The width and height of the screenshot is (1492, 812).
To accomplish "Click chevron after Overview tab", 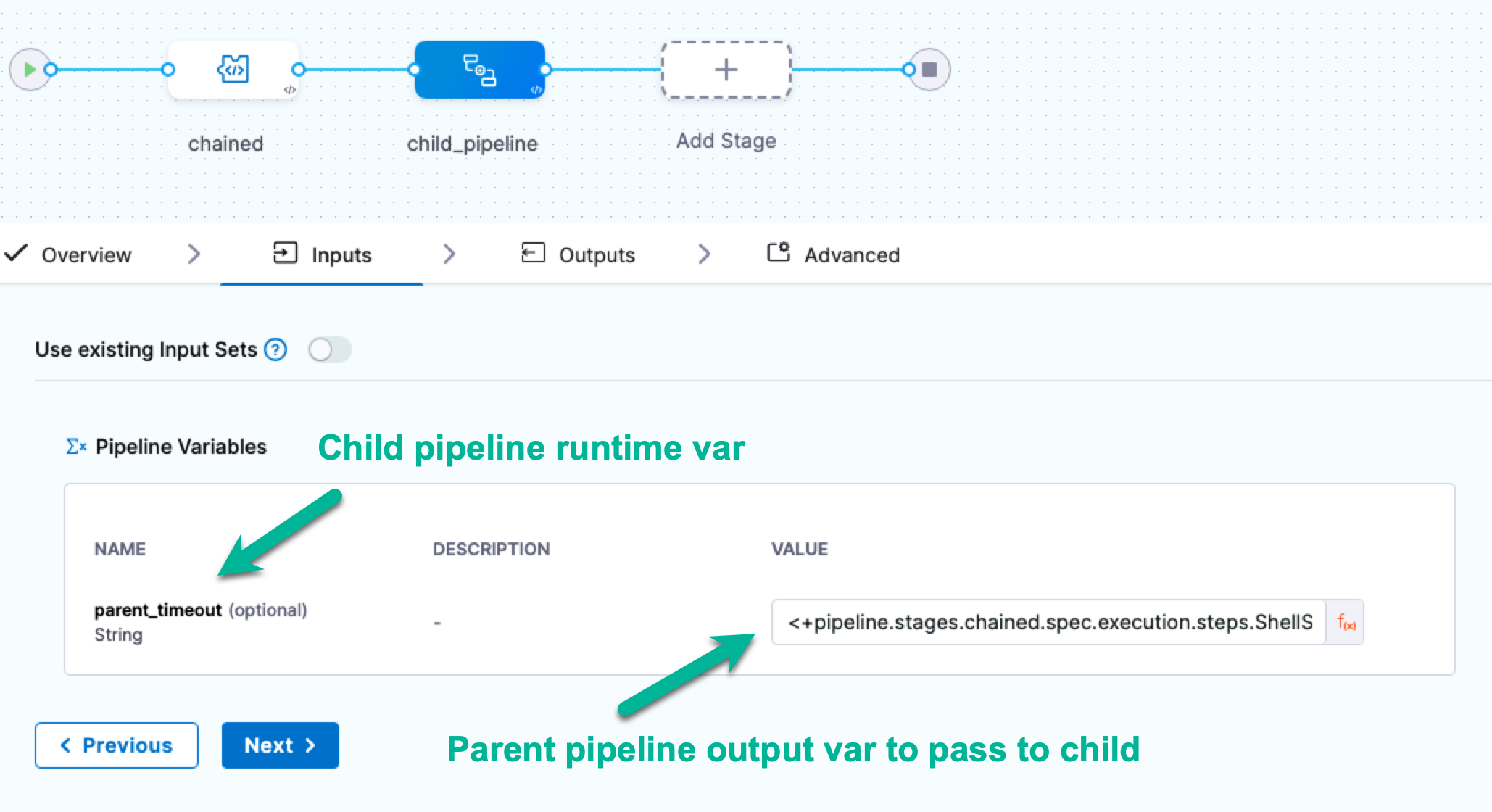I will (x=194, y=254).
